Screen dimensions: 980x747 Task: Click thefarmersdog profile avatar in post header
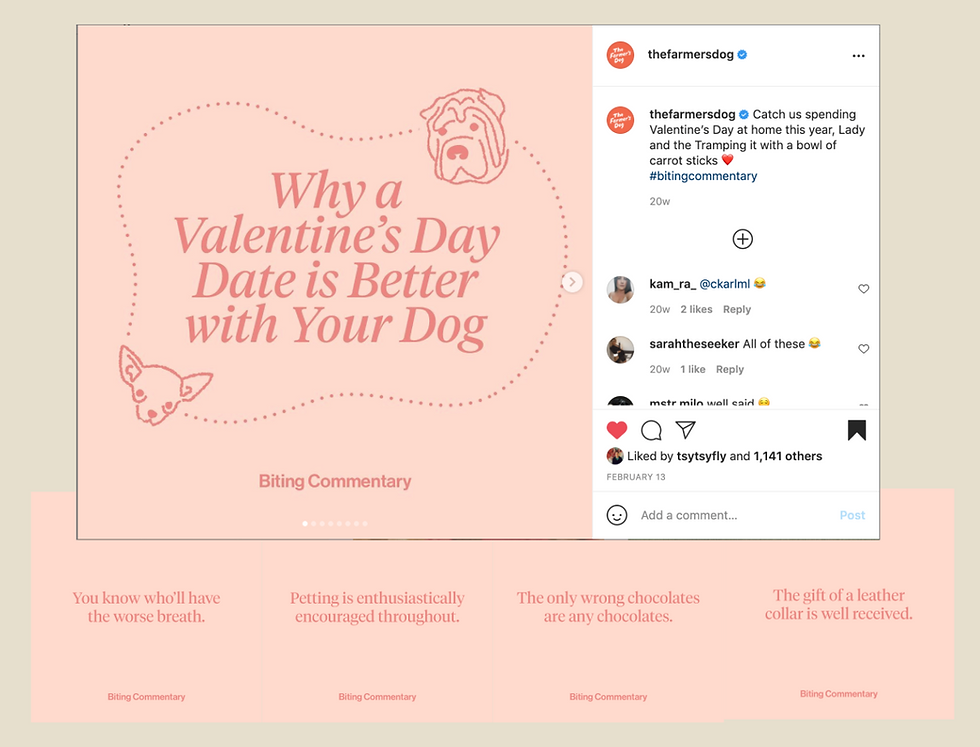pyautogui.click(x=620, y=55)
